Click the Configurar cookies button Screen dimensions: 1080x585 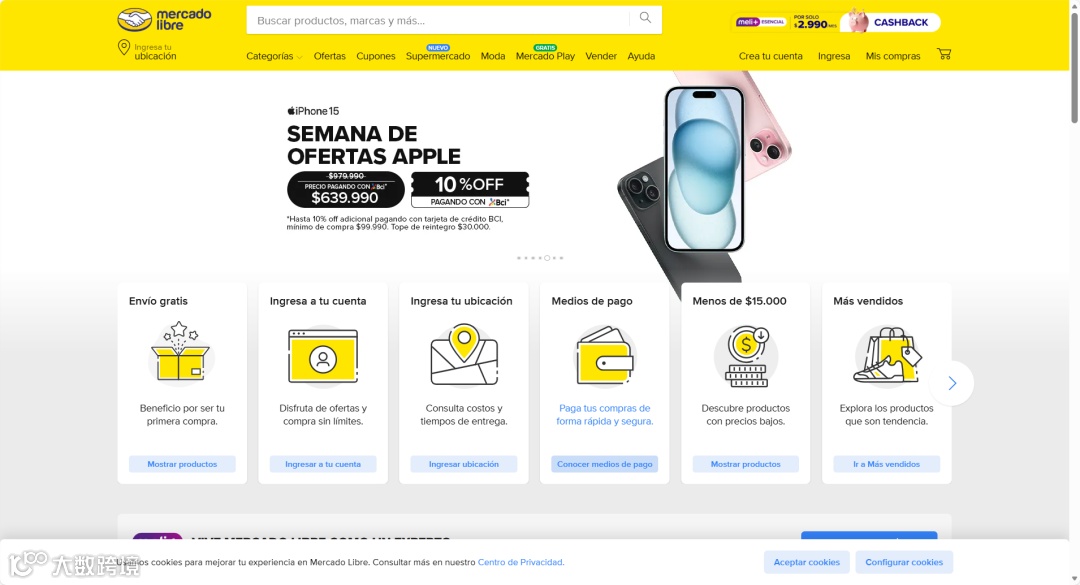click(x=904, y=562)
